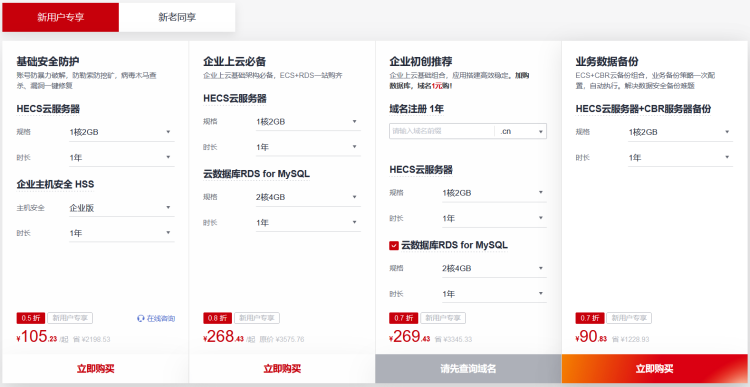Click the 0.8 折 discount badge
The width and height of the screenshot is (750, 387).
[218, 318]
